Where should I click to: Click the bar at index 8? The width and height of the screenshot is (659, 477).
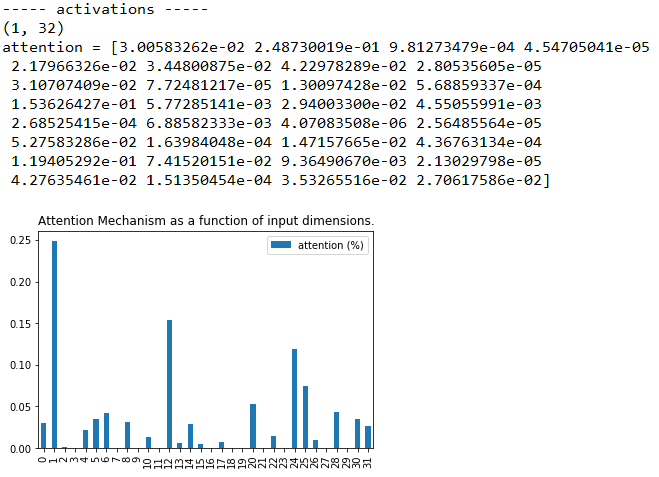pos(127,435)
